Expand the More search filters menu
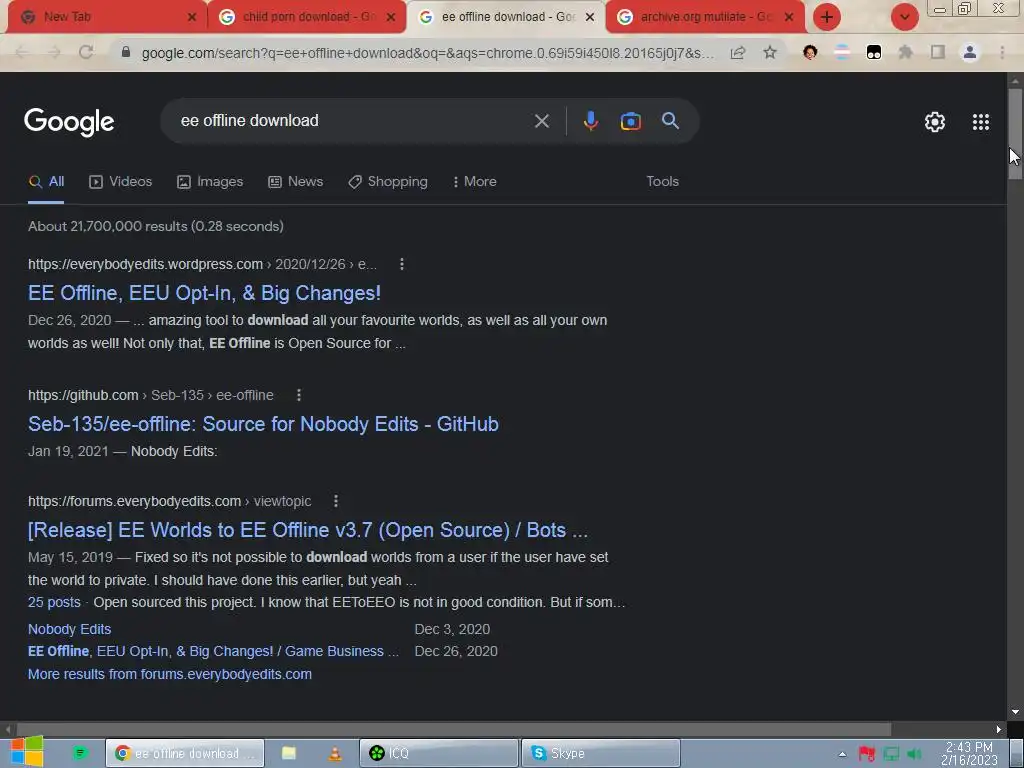Screen dimensions: 1024x768 [x=474, y=182]
